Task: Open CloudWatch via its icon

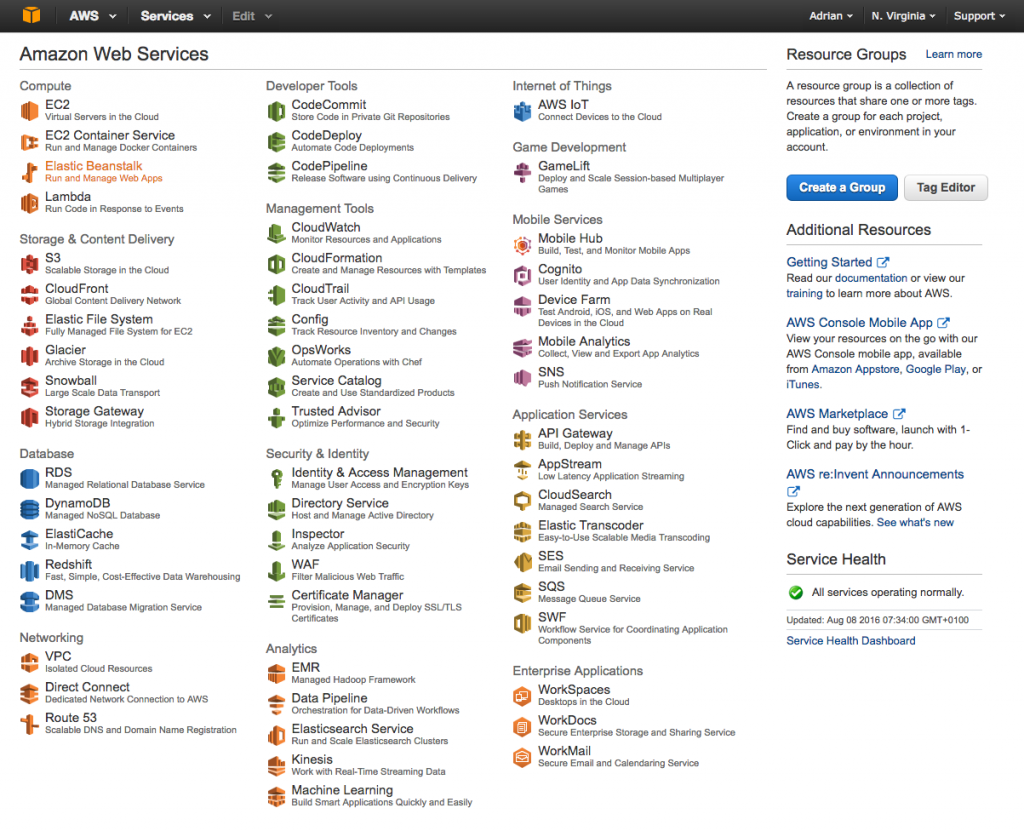Action: (278, 232)
